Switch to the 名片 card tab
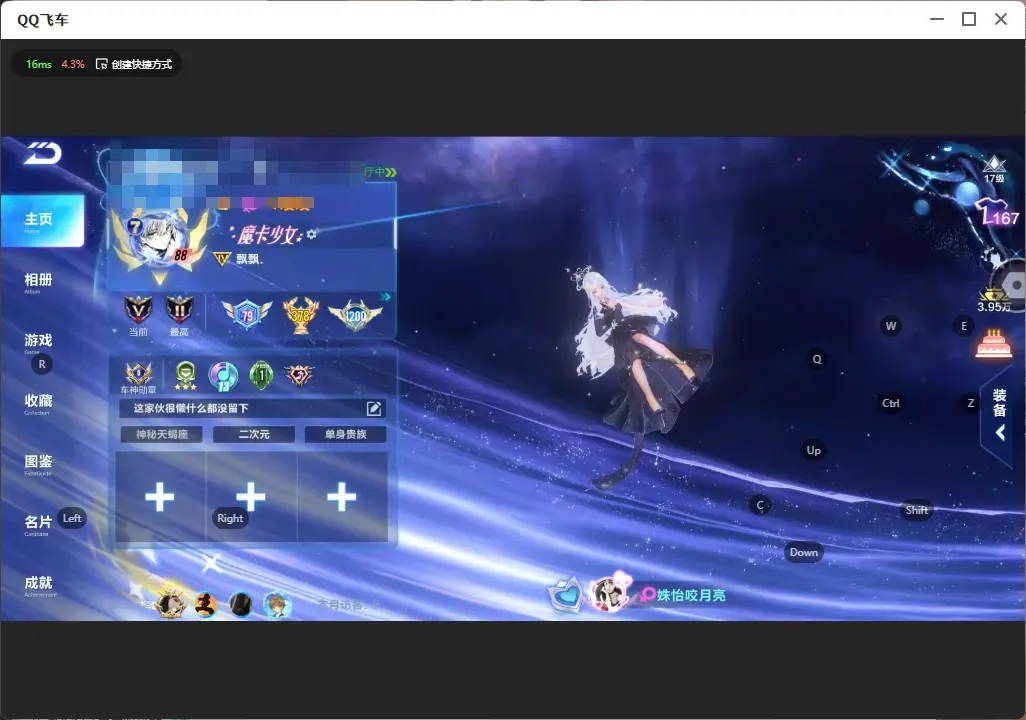This screenshot has height=720, width=1026. pos(38,524)
